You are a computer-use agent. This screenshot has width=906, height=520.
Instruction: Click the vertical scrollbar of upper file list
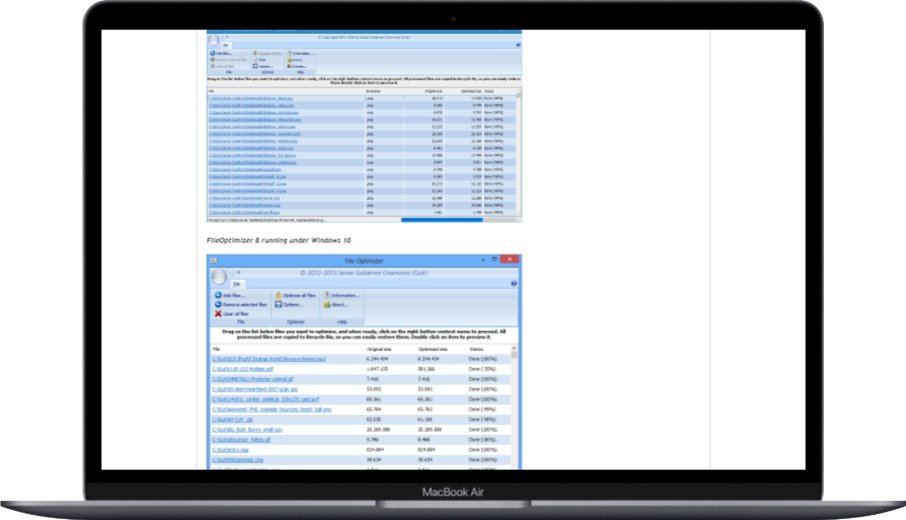(x=518, y=152)
